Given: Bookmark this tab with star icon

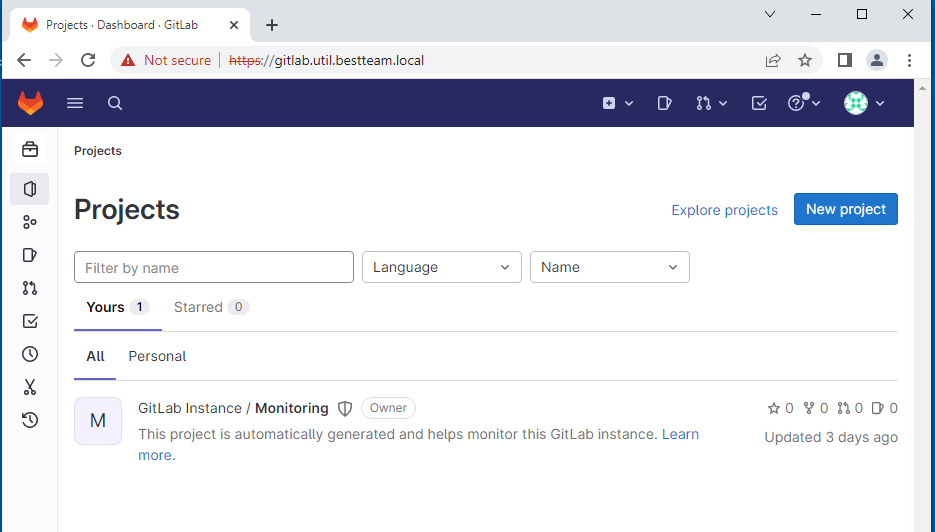Looking at the screenshot, I should click(x=805, y=60).
